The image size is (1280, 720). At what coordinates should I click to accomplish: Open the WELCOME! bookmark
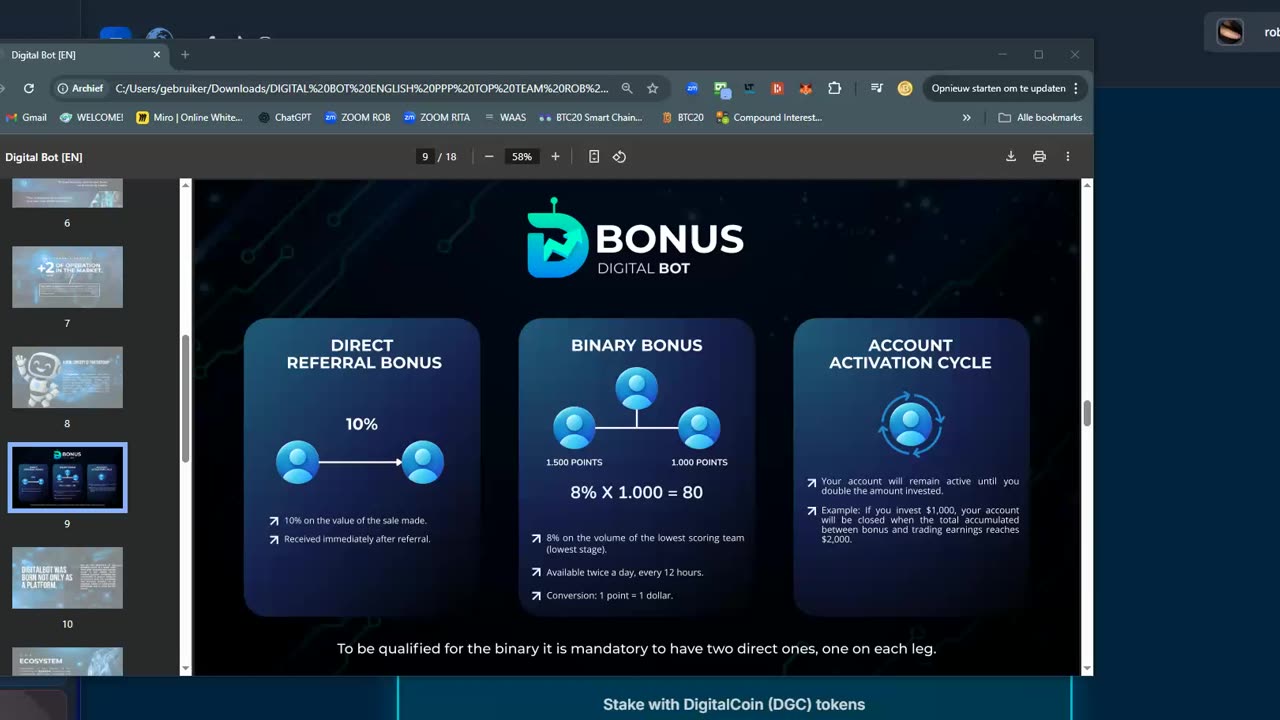(91, 117)
